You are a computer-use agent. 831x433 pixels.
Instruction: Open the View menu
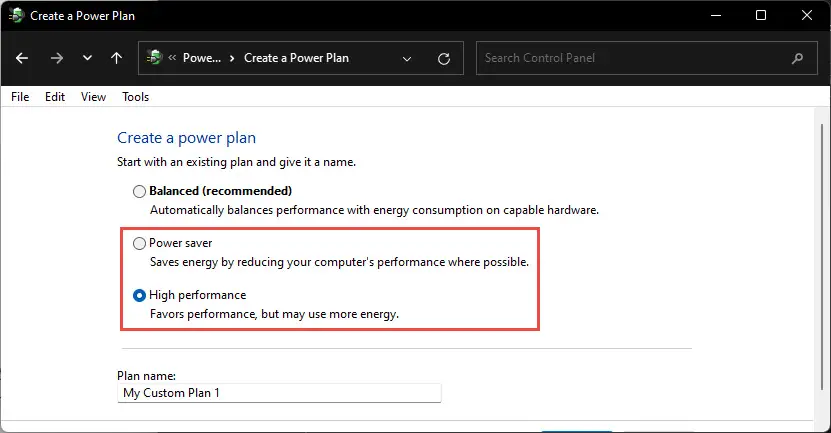(93, 97)
